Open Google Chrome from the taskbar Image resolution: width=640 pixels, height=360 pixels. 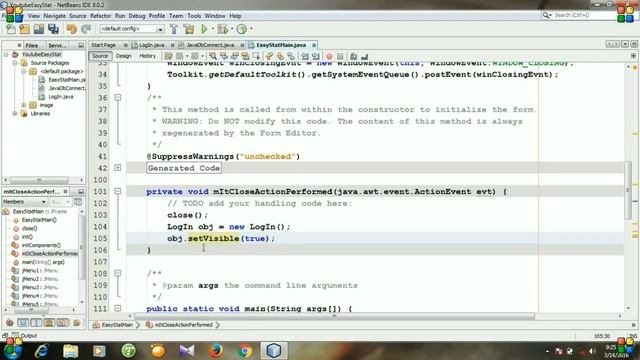pos(245,351)
